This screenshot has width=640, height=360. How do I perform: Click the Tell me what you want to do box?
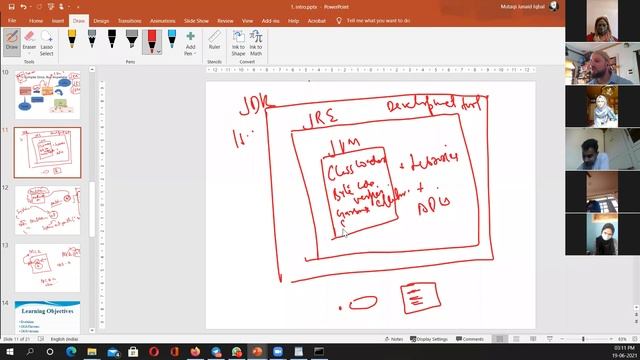(373, 20)
